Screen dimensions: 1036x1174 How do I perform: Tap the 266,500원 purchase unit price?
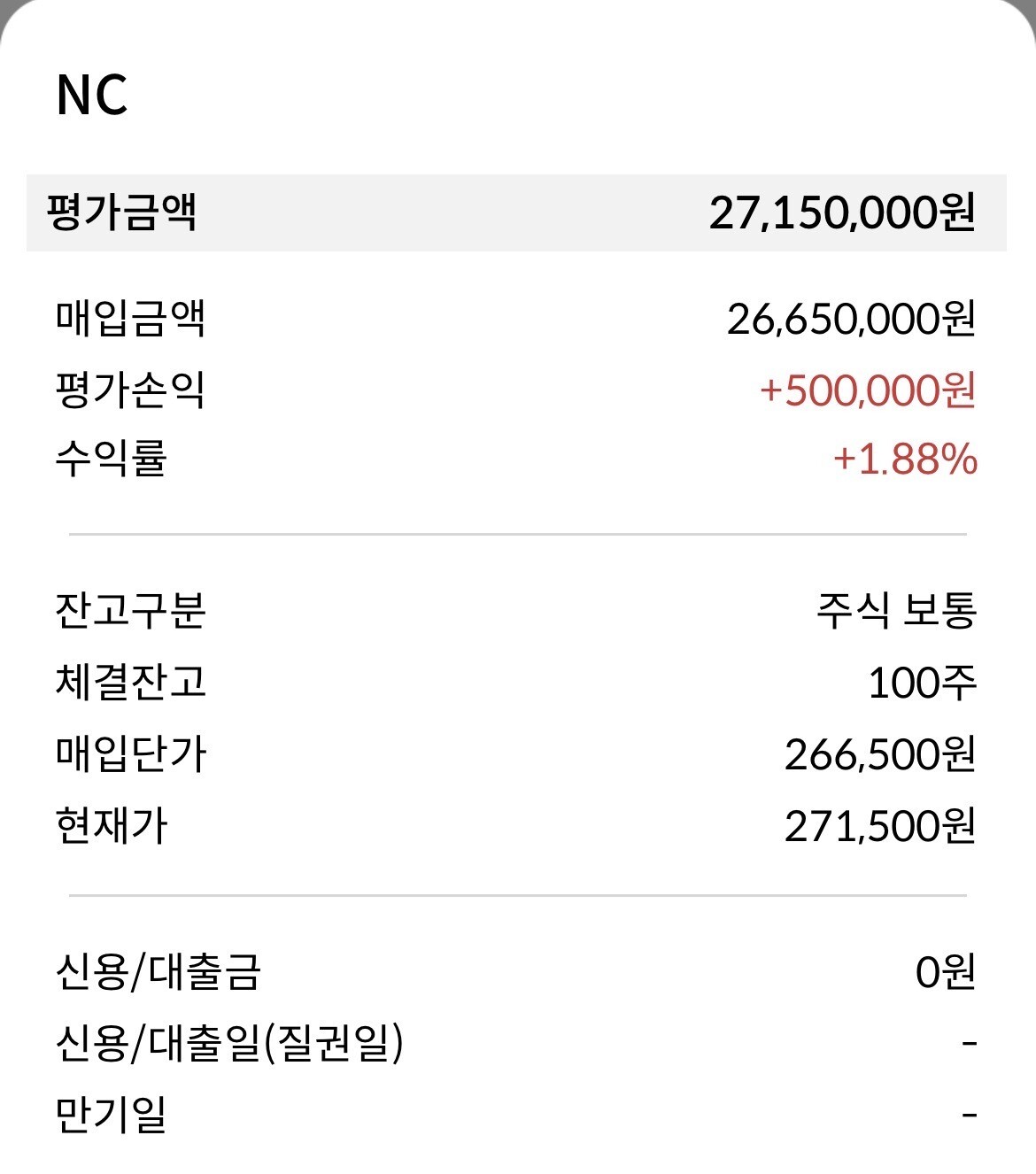(x=879, y=754)
